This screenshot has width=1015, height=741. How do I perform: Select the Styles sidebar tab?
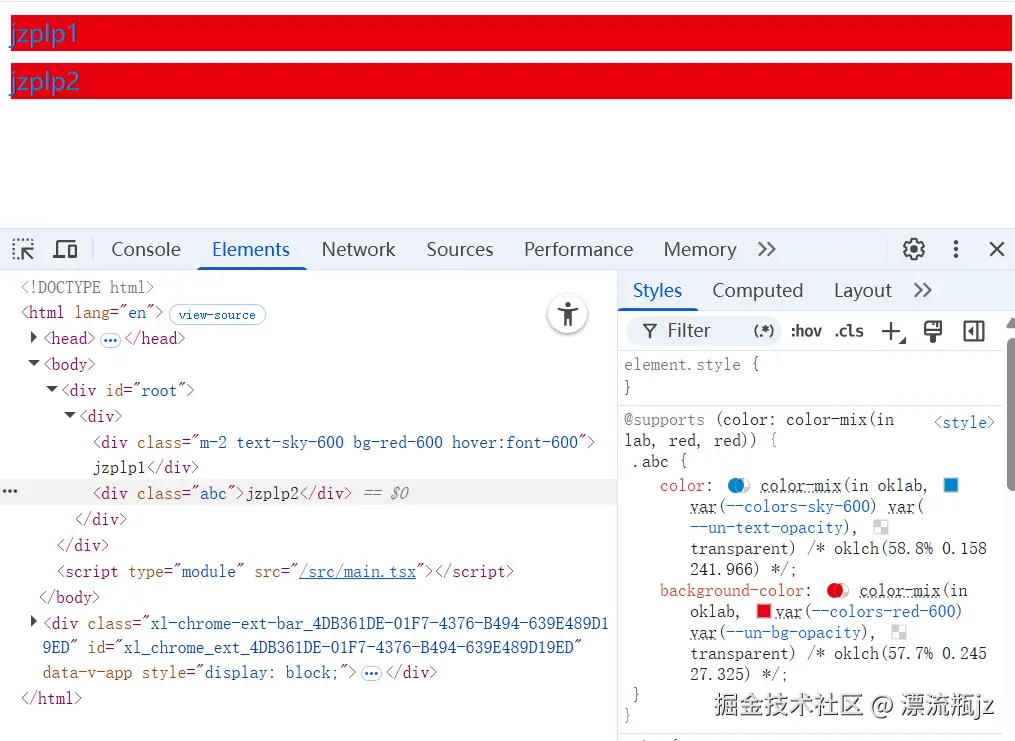click(657, 290)
